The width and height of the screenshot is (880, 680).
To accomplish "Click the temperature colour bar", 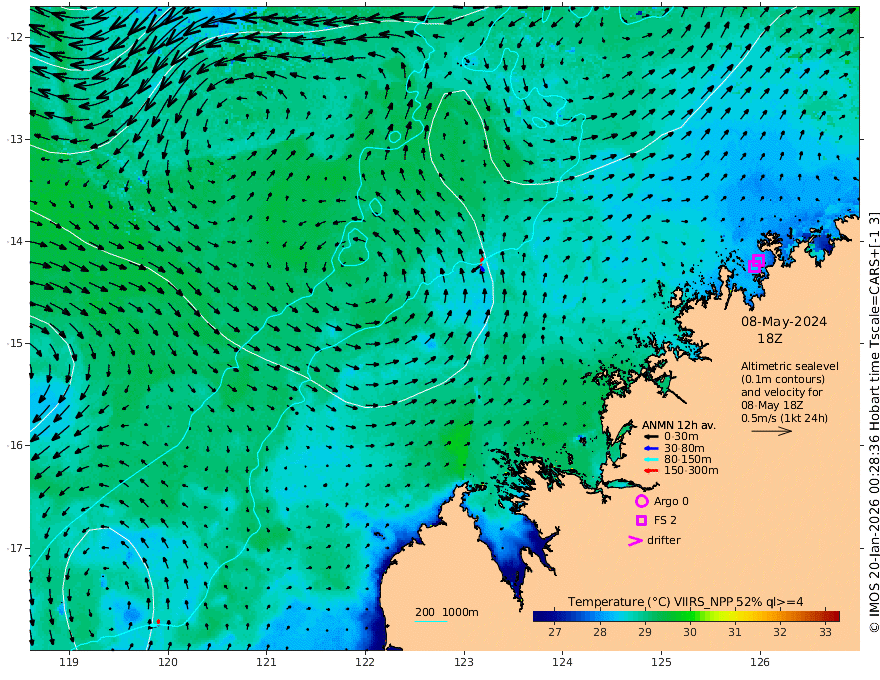I will [x=686, y=616].
